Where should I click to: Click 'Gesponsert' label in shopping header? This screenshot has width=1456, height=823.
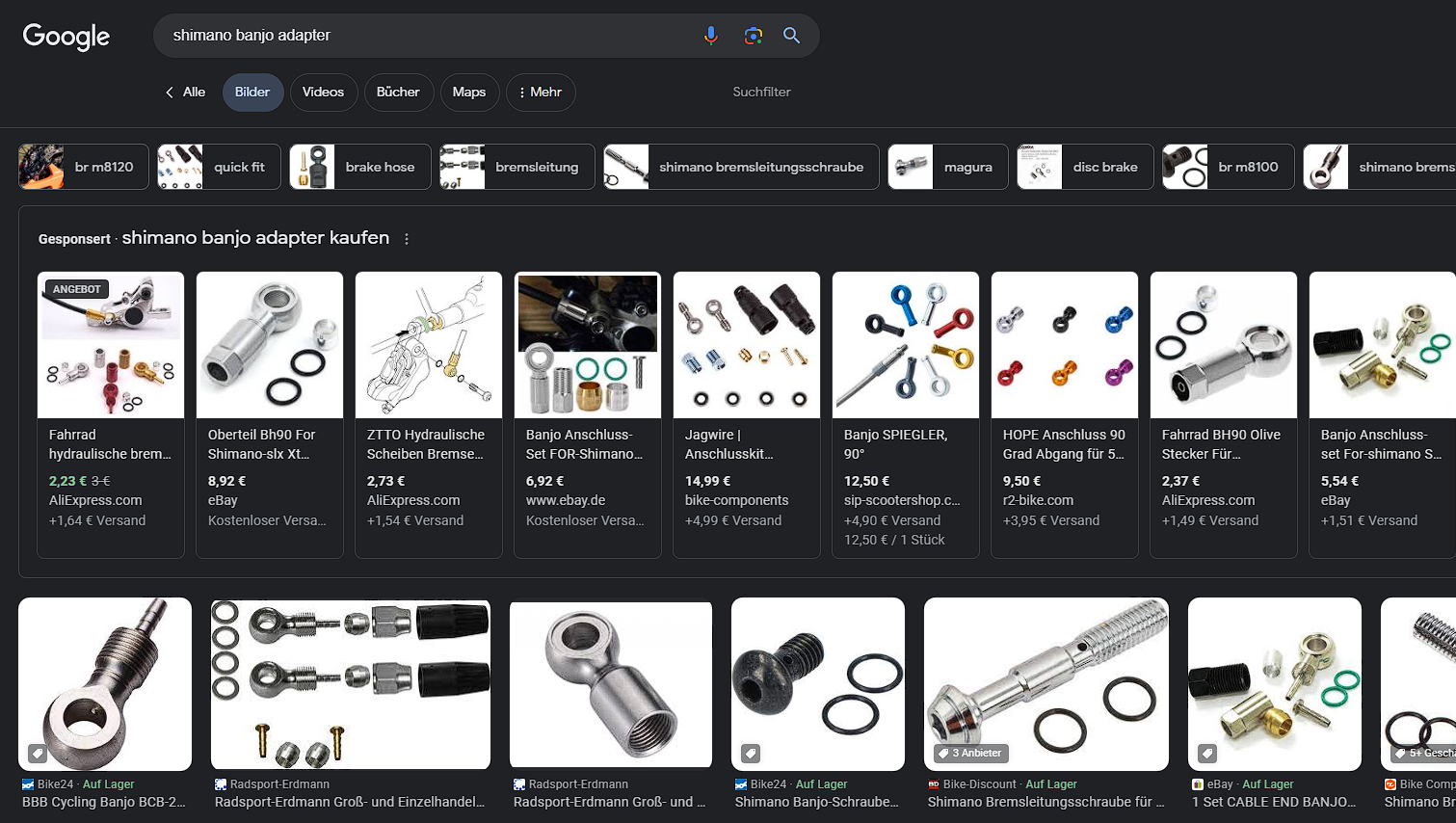pyautogui.click(x=74, y=239)
